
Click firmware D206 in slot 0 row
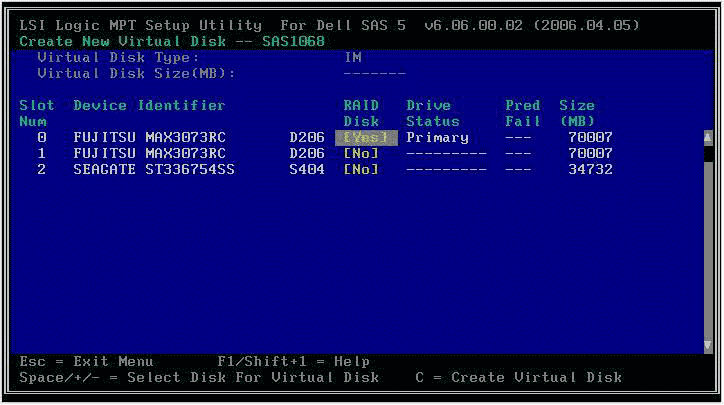click(x=307, y=138)
